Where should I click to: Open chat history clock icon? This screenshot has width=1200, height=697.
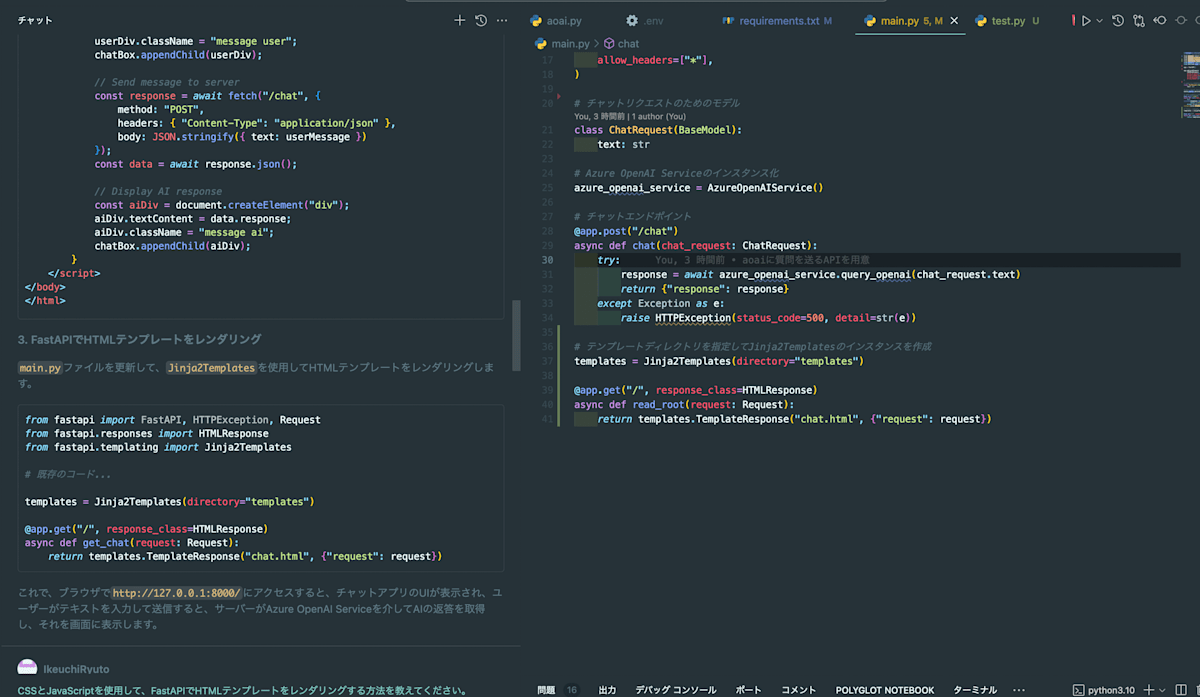pyautogui.click(x=481, y=20)
